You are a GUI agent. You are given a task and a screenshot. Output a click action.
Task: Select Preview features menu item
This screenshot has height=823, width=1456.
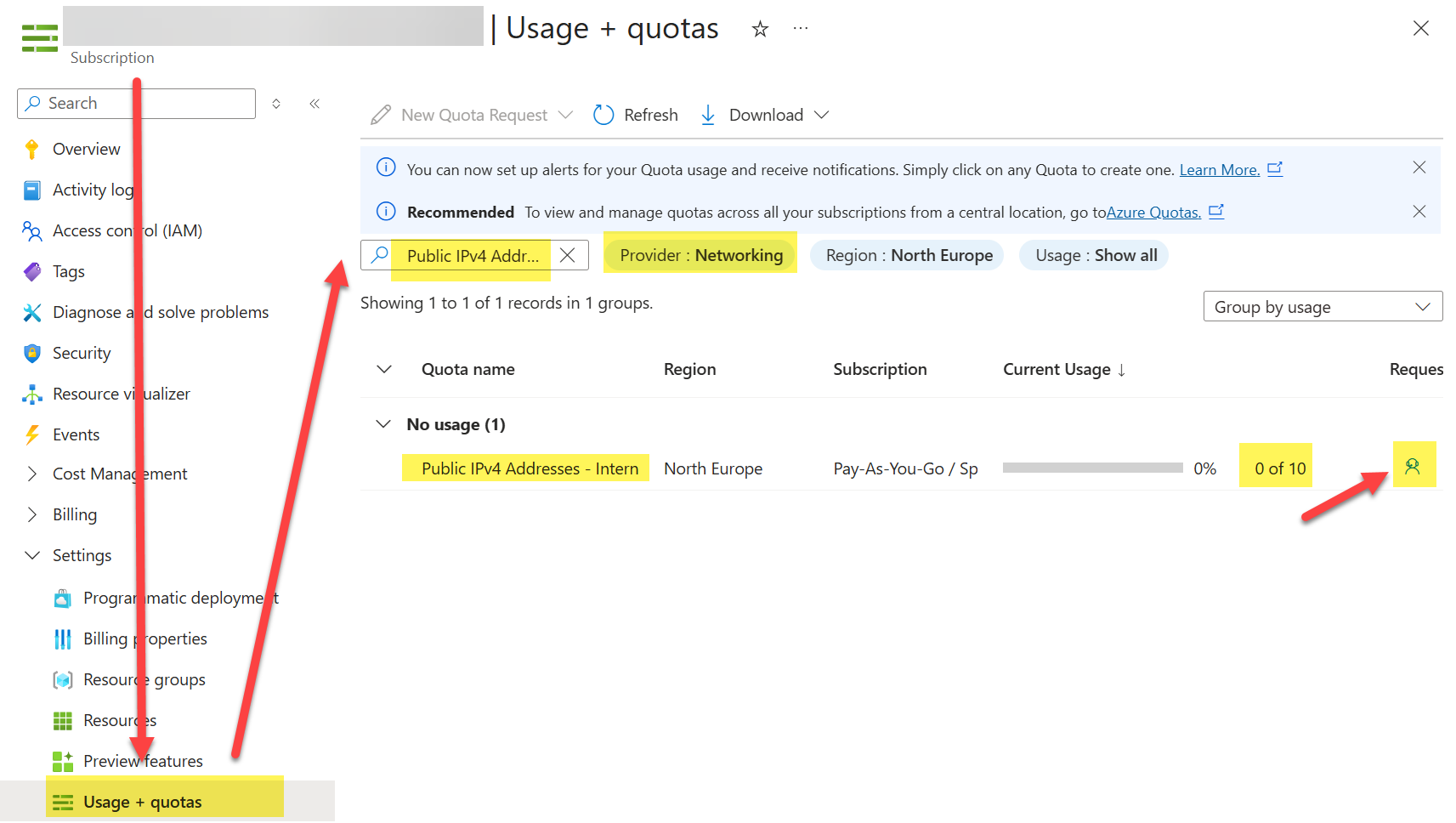(x=143, y=762)
